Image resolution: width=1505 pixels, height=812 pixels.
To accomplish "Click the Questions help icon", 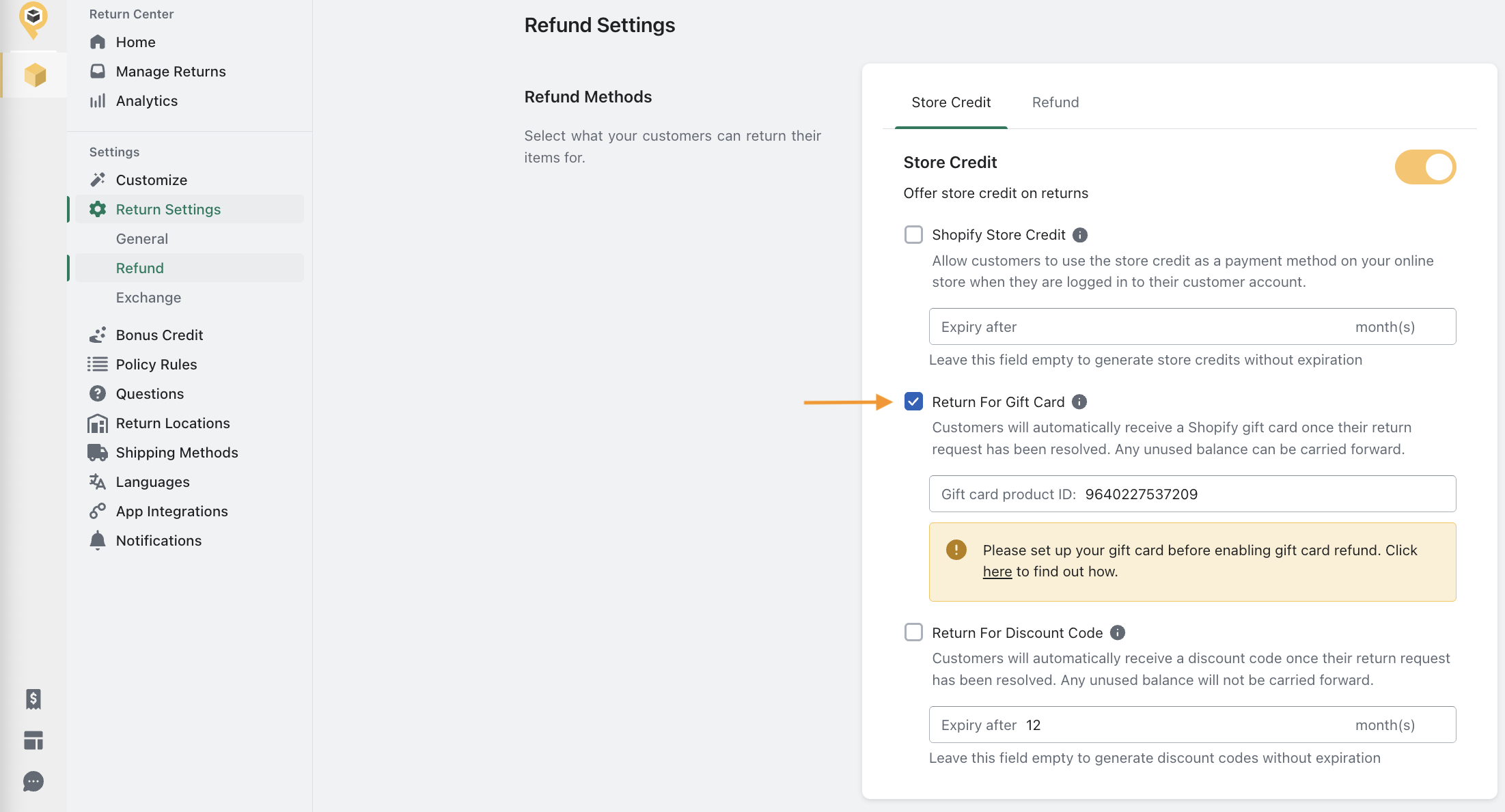I will tap(98, 393).
